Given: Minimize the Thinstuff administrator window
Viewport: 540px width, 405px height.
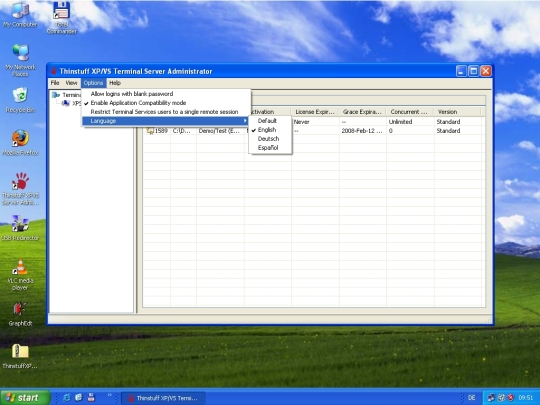Looking at the screenshot, I should tap(461, 71).
